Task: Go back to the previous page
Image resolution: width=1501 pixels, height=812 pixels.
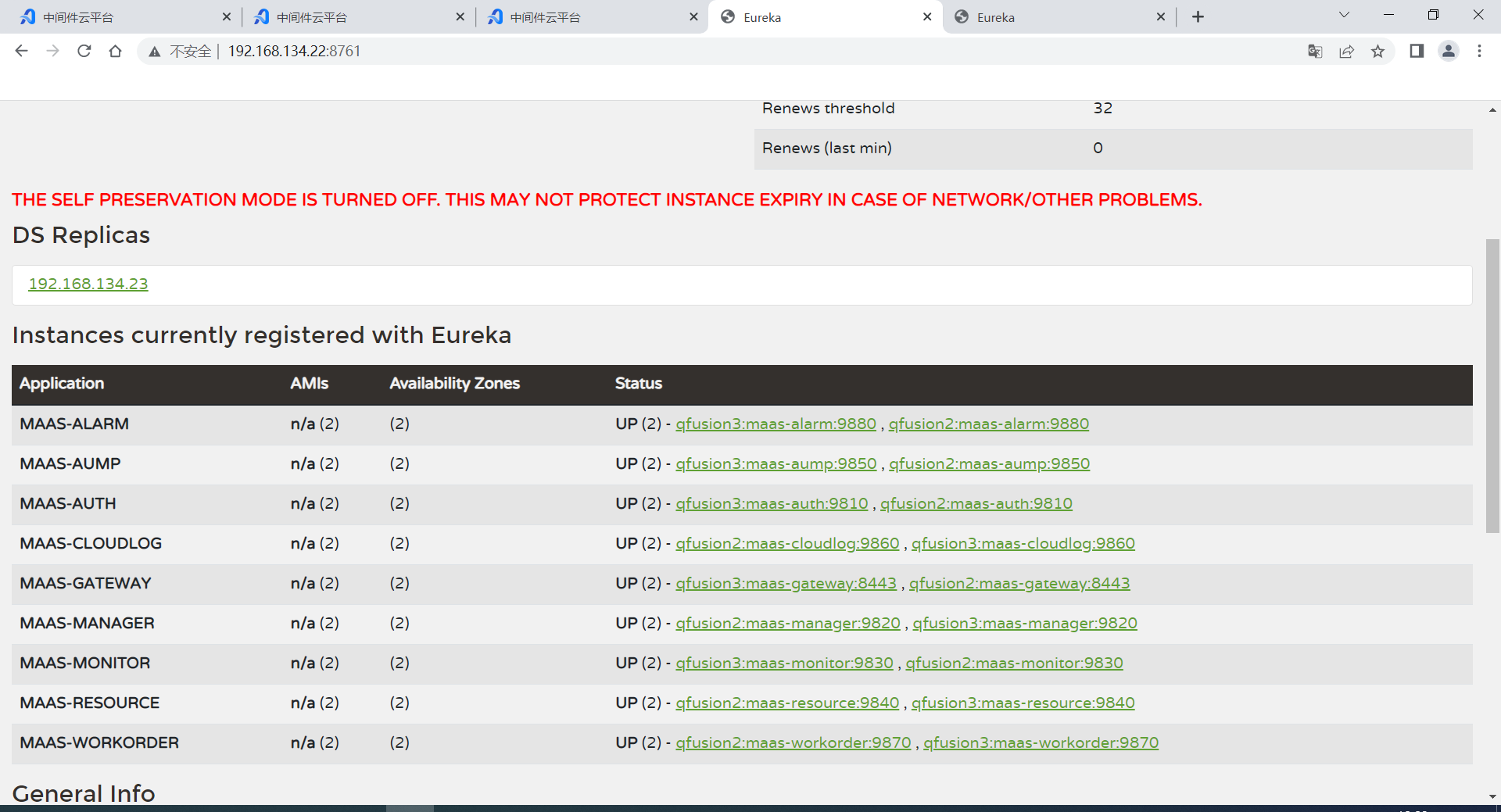Action: coord(21,51)
